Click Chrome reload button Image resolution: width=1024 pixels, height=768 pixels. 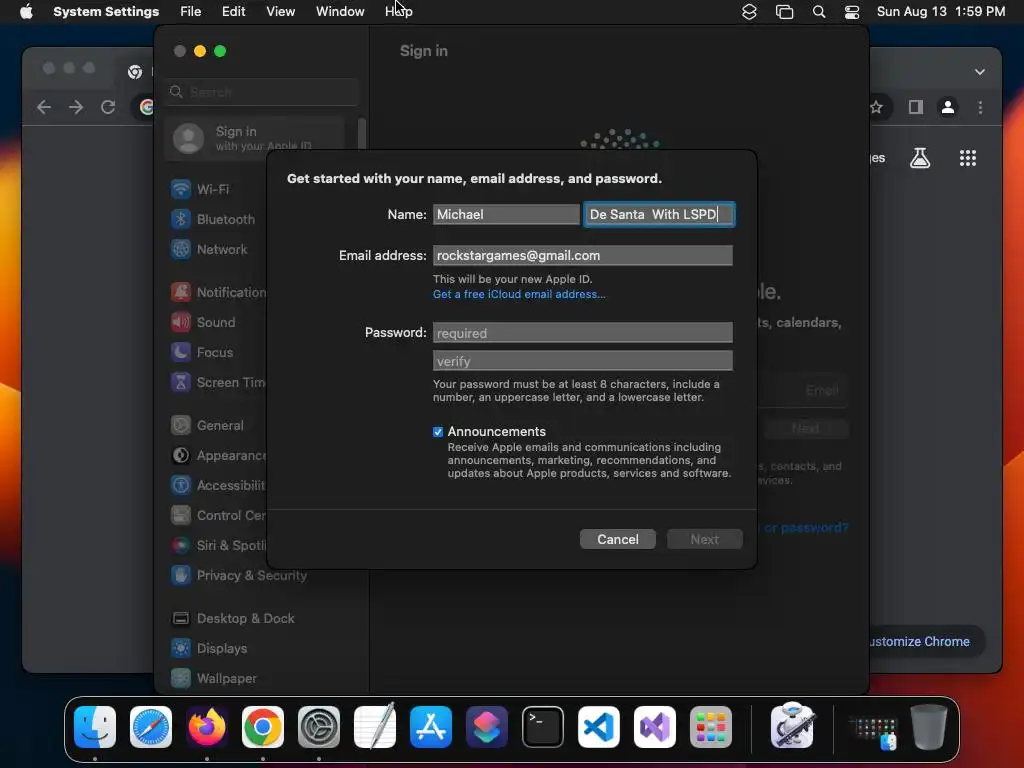[108, 107]
